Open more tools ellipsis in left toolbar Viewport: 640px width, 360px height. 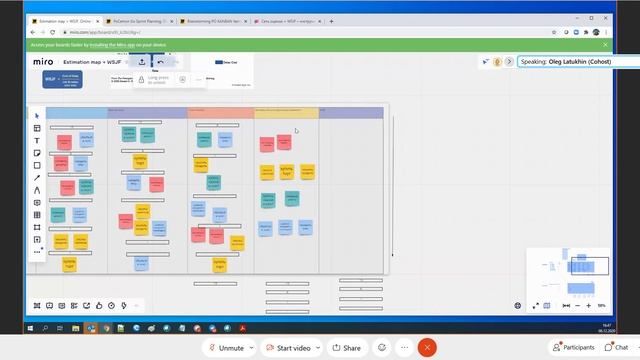(x=37, y=252)
